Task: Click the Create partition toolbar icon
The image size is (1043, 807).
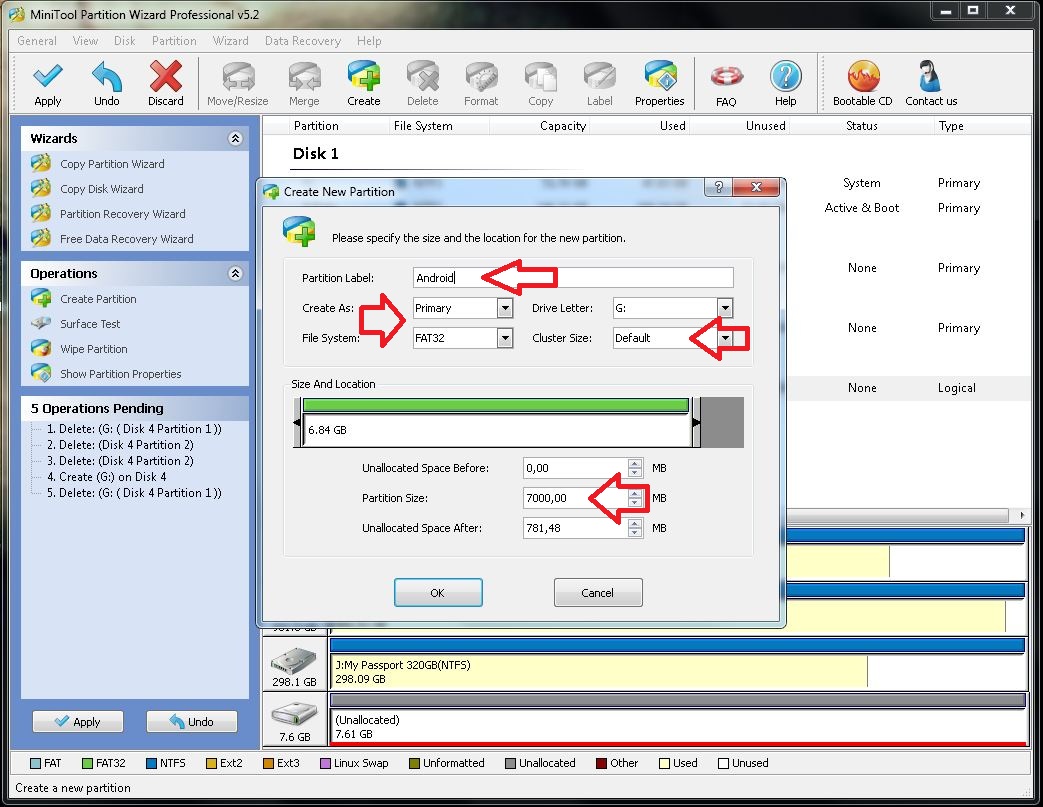Action: [363, 83]
